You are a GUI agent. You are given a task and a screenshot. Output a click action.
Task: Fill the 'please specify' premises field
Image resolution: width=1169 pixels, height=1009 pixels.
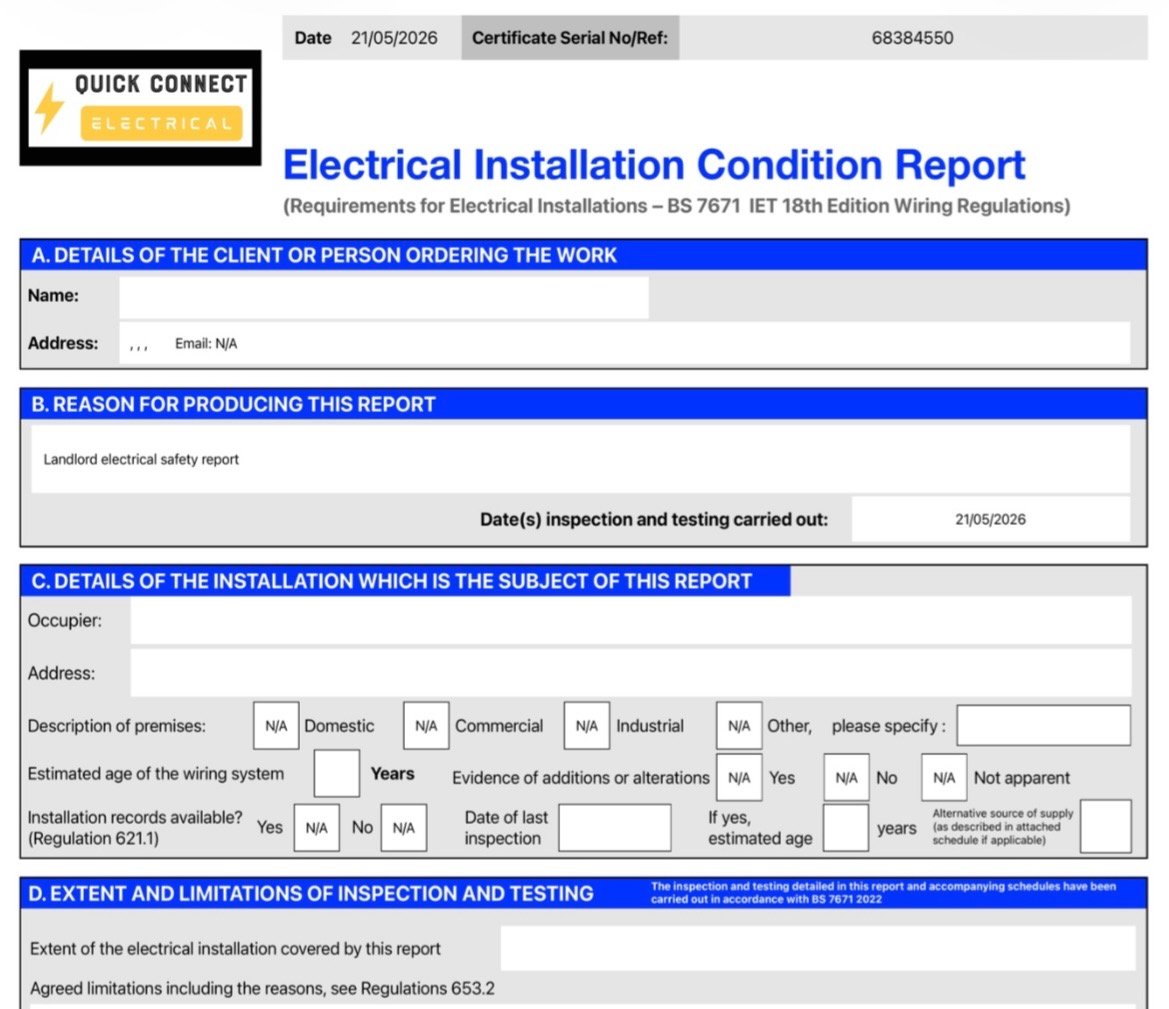(x=1044, y=726)
